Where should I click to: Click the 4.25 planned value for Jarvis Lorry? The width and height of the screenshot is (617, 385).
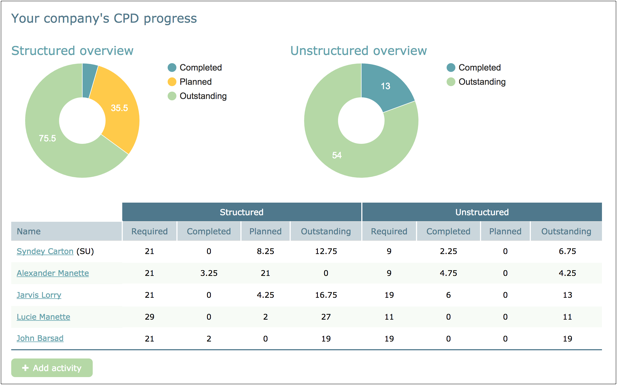point(265,295)
